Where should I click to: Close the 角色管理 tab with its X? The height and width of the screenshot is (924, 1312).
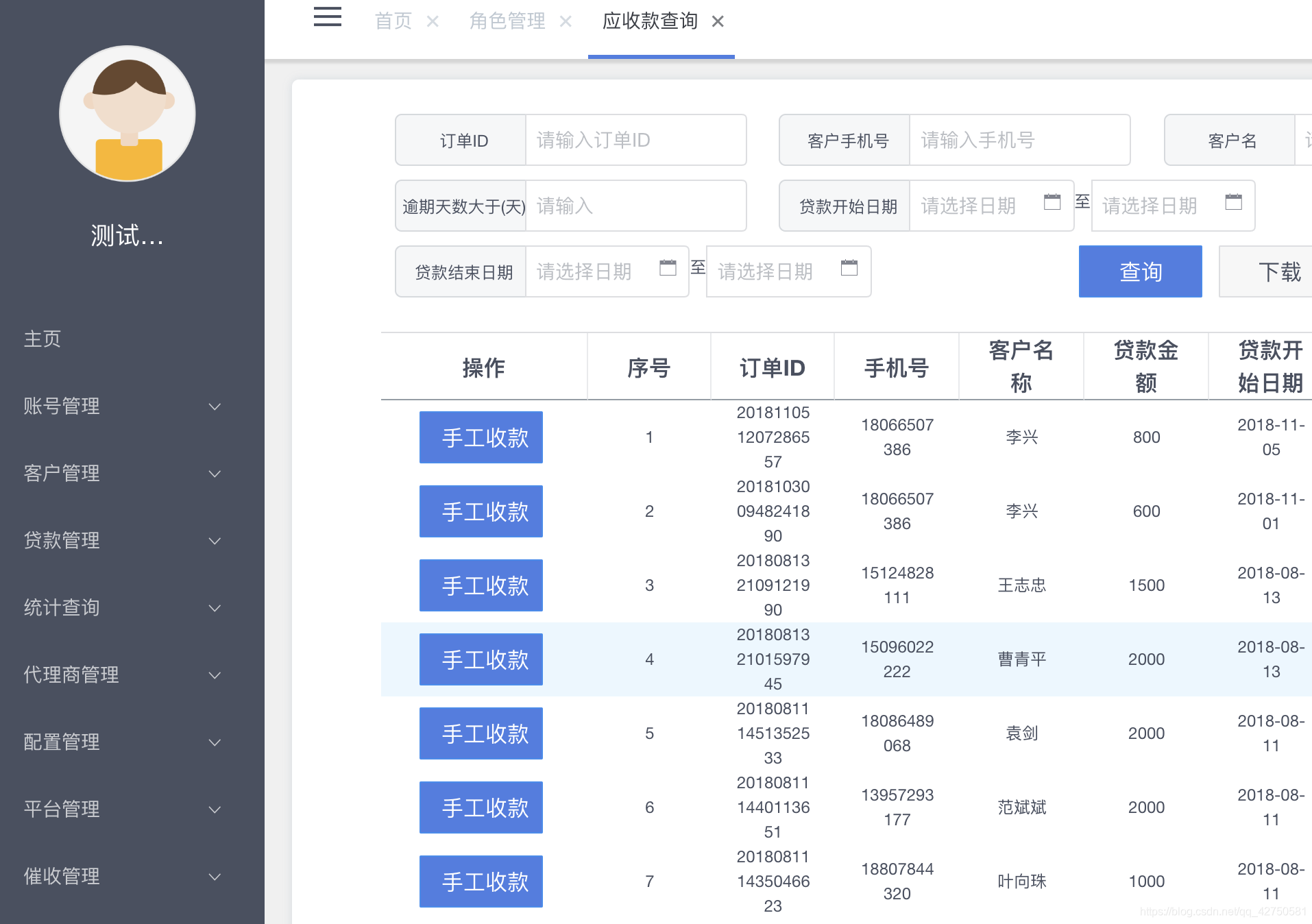coord(566,21)
